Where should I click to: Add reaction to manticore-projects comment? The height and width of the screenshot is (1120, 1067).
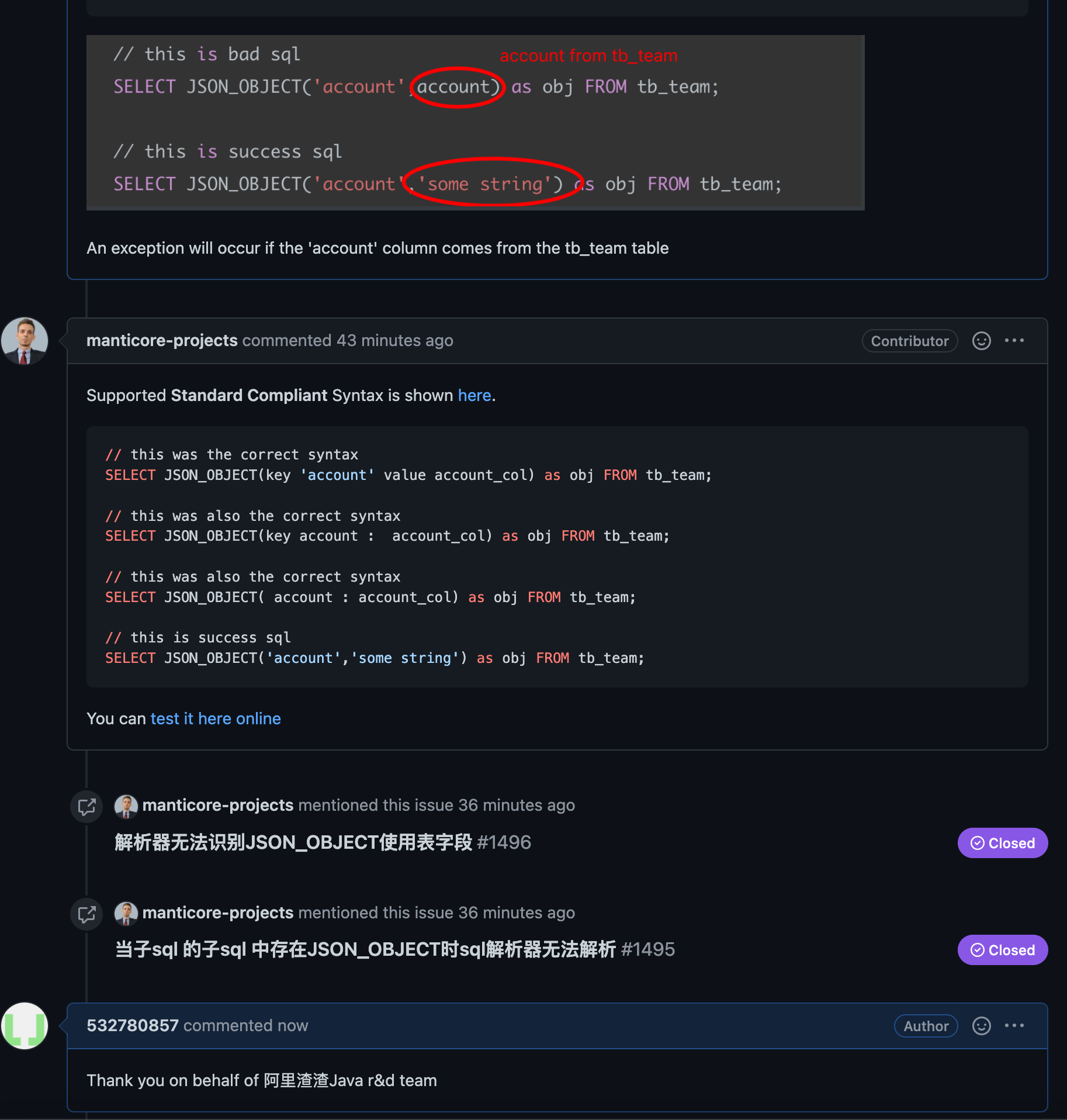pyautogui.click(x=981, y=341)
